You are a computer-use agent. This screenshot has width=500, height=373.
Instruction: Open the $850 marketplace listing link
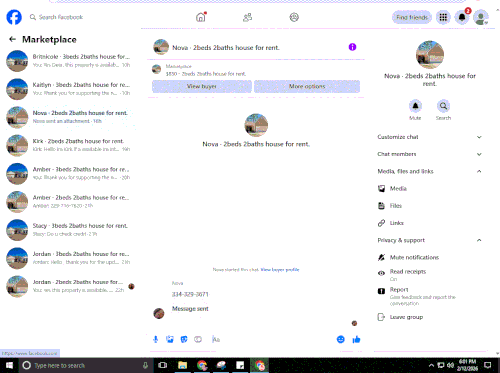tap(206, 74)
